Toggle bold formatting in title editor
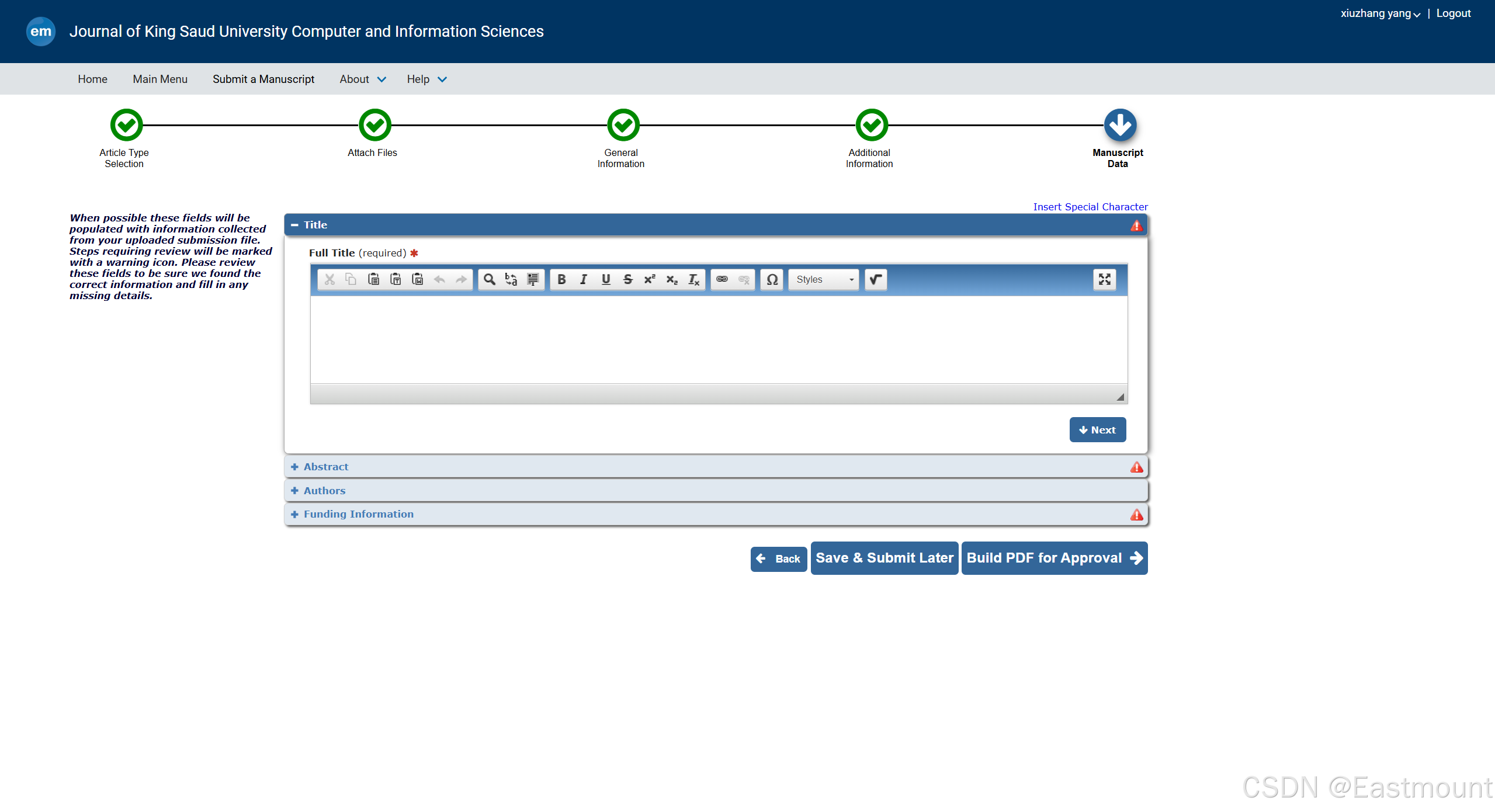1495x812 pixels. click(561, 279)
